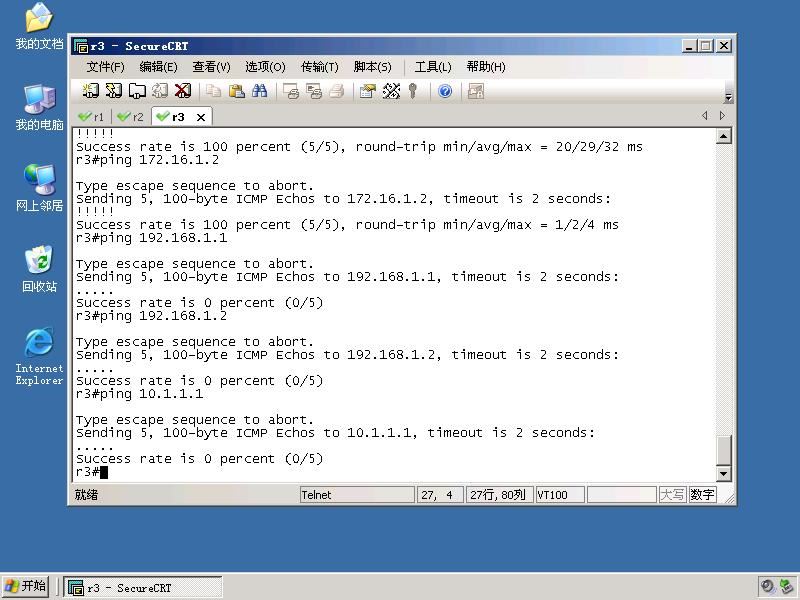Click Connect in Tab toolbar icon
This screenshot has width=800, height=600.
(137, 91)
